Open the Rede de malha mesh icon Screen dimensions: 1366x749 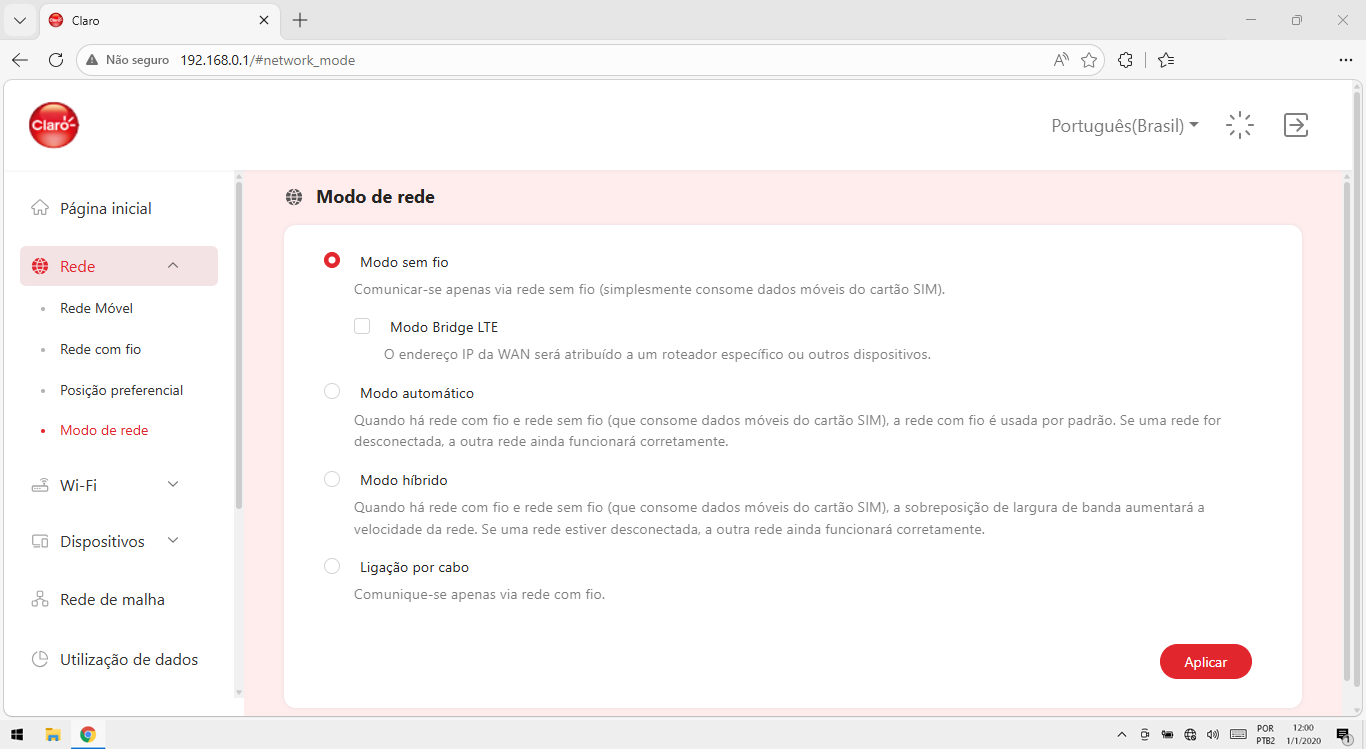coord(40,599)
